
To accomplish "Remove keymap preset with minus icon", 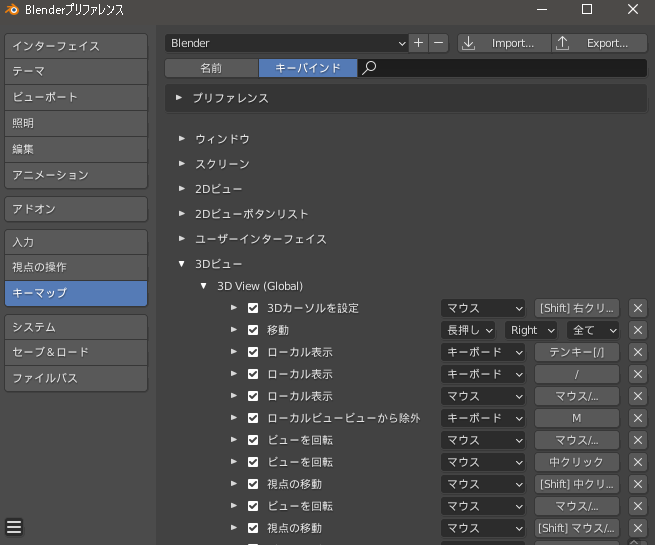I will (438, 43).
